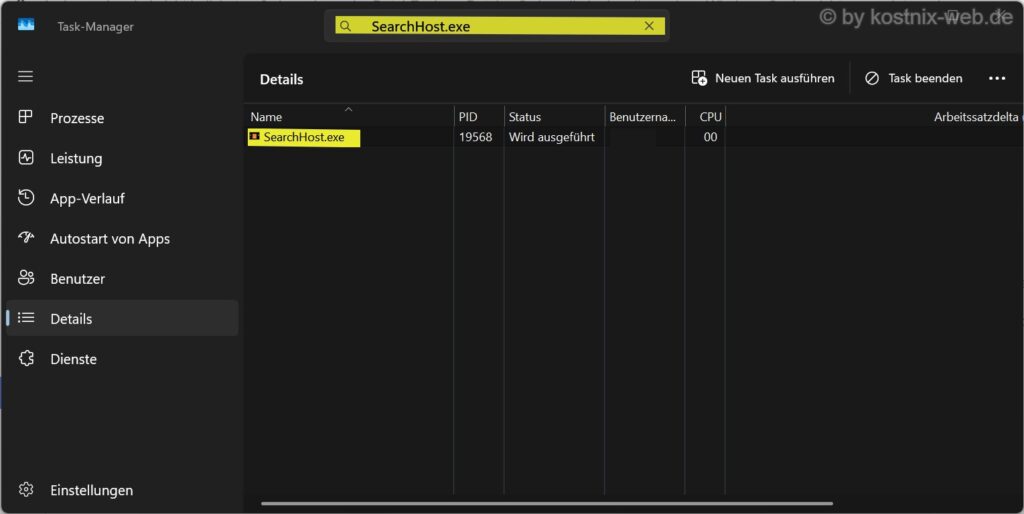The image size is (1024, 514).
Task: Select the SearchHost.exe process row
Action: 635,137
